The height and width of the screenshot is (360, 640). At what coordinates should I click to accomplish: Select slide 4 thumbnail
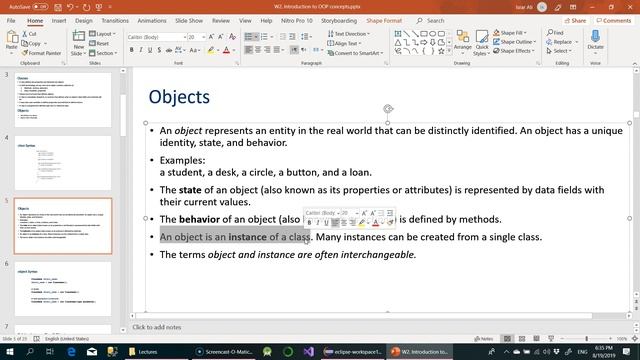[63, 163]
